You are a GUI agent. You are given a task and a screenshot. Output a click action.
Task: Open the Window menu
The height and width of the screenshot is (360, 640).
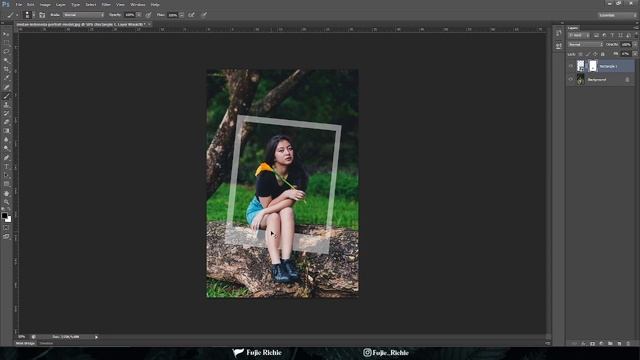coord(138,4)
